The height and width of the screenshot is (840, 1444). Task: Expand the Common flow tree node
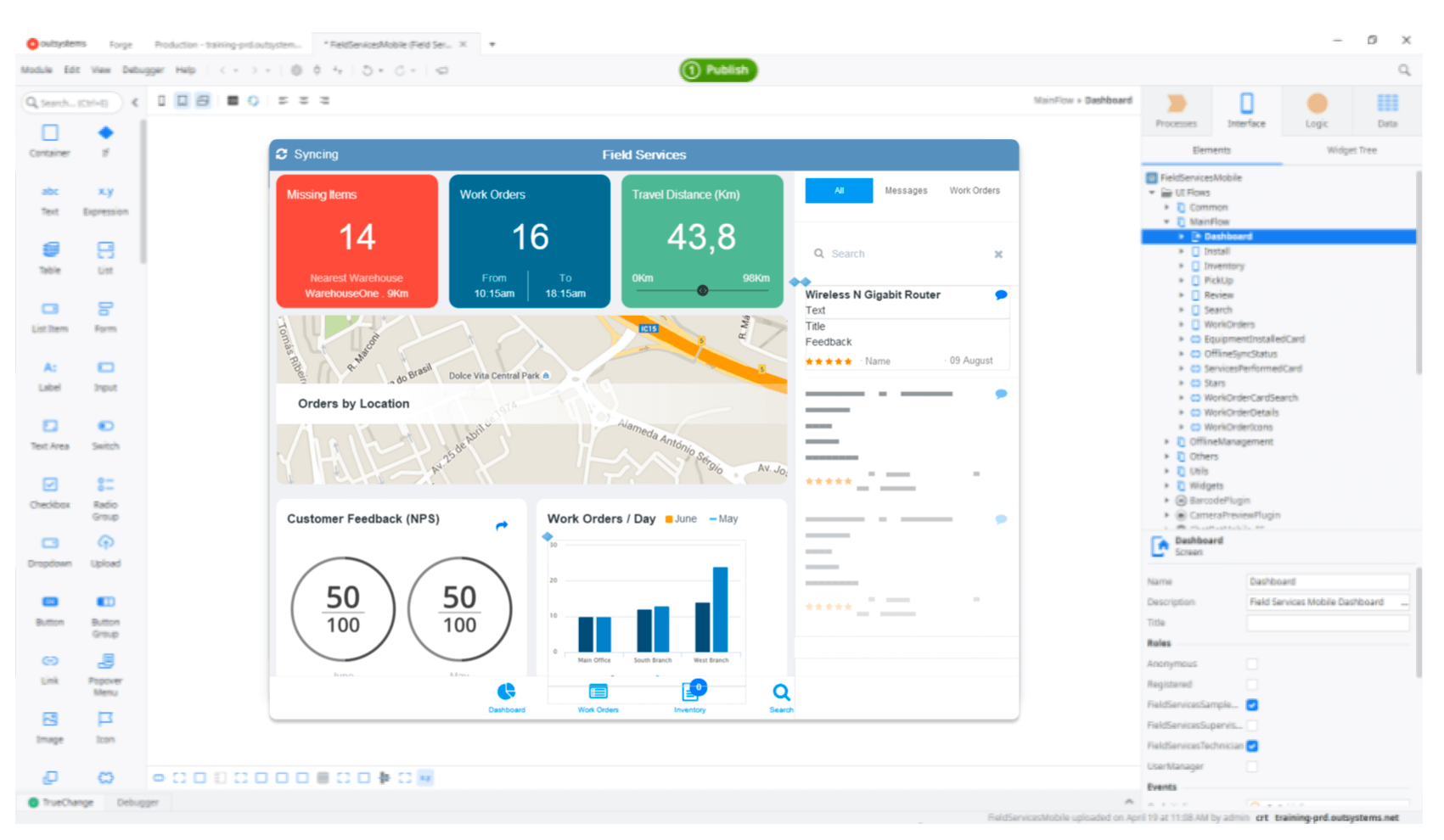click(x=1166, y=207)
